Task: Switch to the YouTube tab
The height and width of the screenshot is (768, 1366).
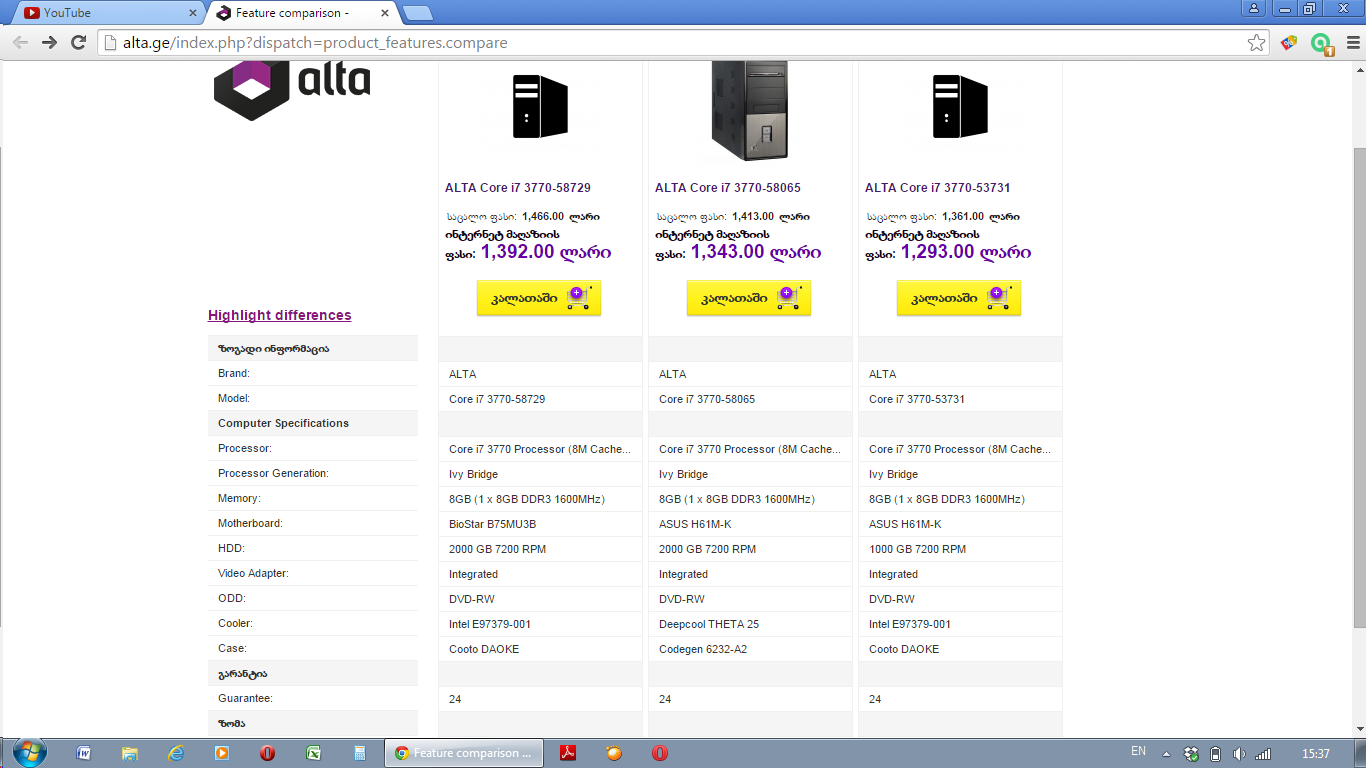Action: [x=110, y=13]
